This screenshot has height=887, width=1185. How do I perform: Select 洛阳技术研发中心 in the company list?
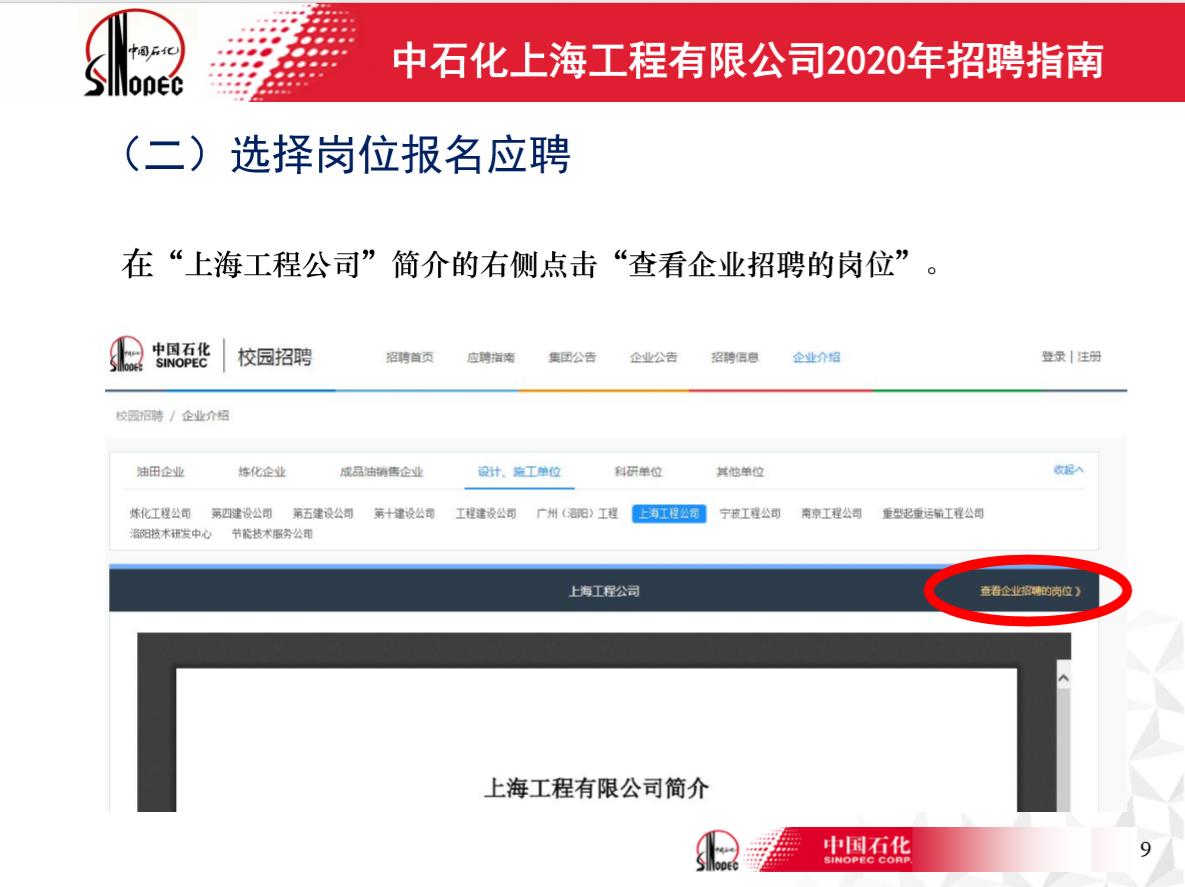click(171, 534)
